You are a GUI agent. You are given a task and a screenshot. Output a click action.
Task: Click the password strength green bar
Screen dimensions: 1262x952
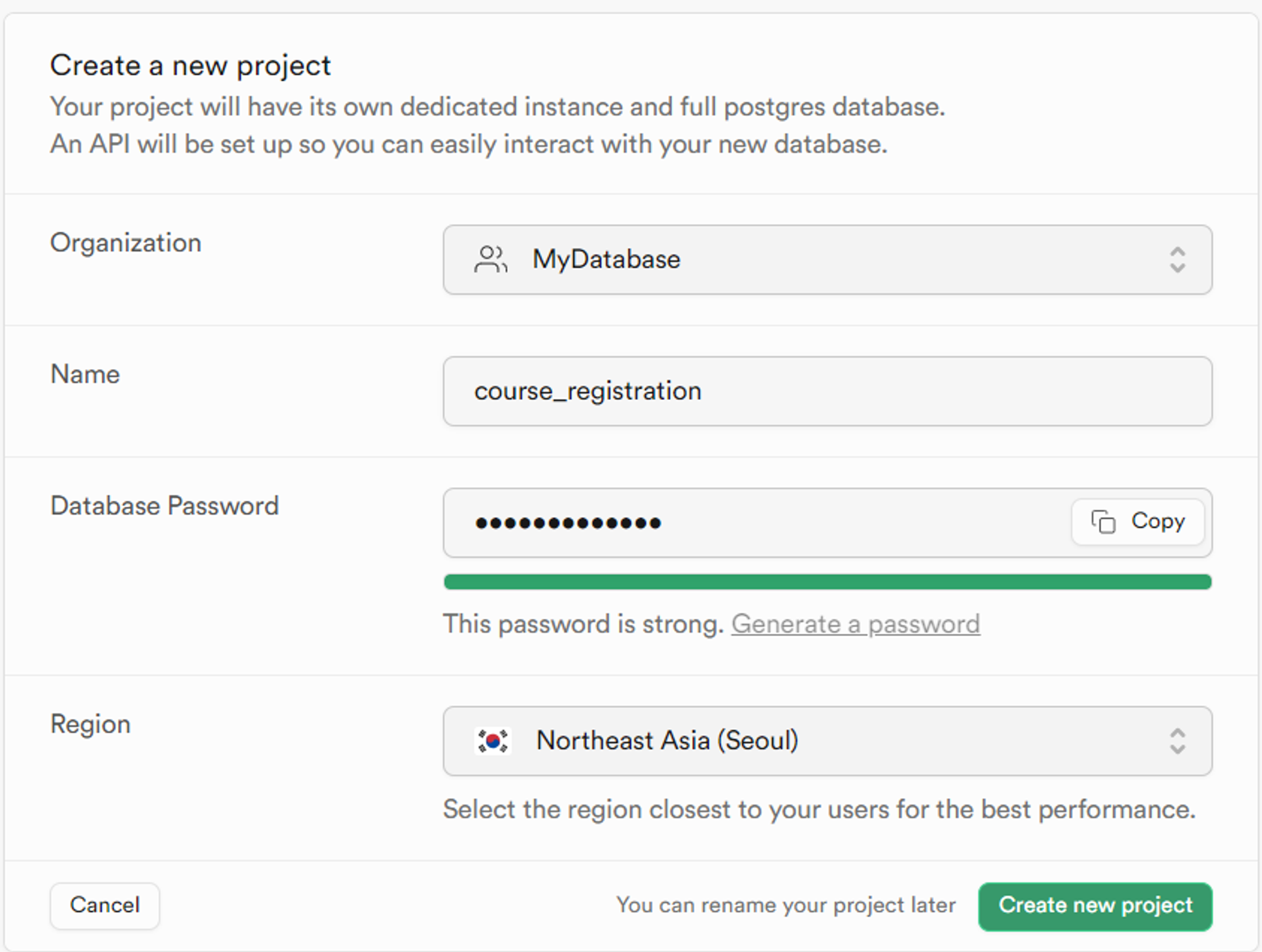(827, 582)
